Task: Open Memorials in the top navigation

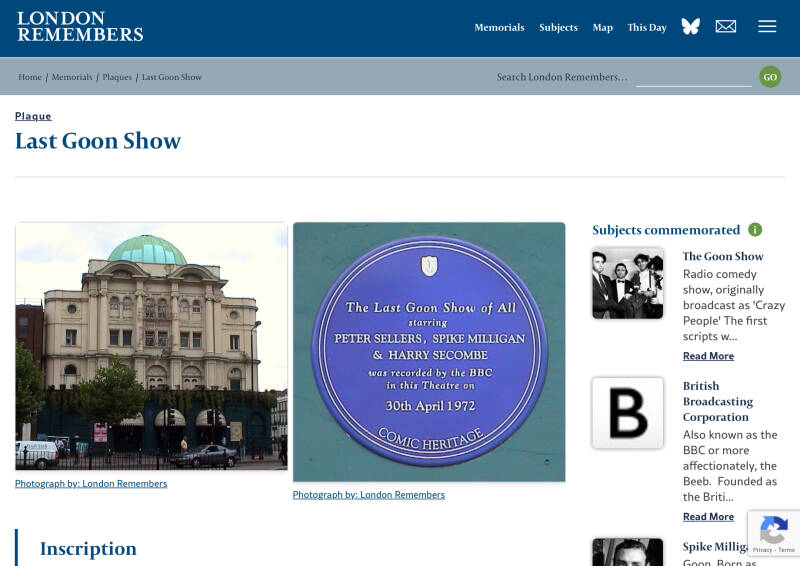Action: pyautogui.click(x=499, y=28)
